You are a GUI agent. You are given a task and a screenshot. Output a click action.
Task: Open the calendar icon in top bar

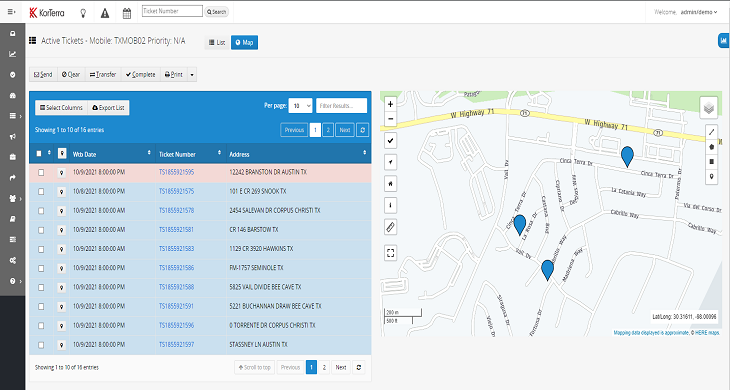click(x=127, y=13)
